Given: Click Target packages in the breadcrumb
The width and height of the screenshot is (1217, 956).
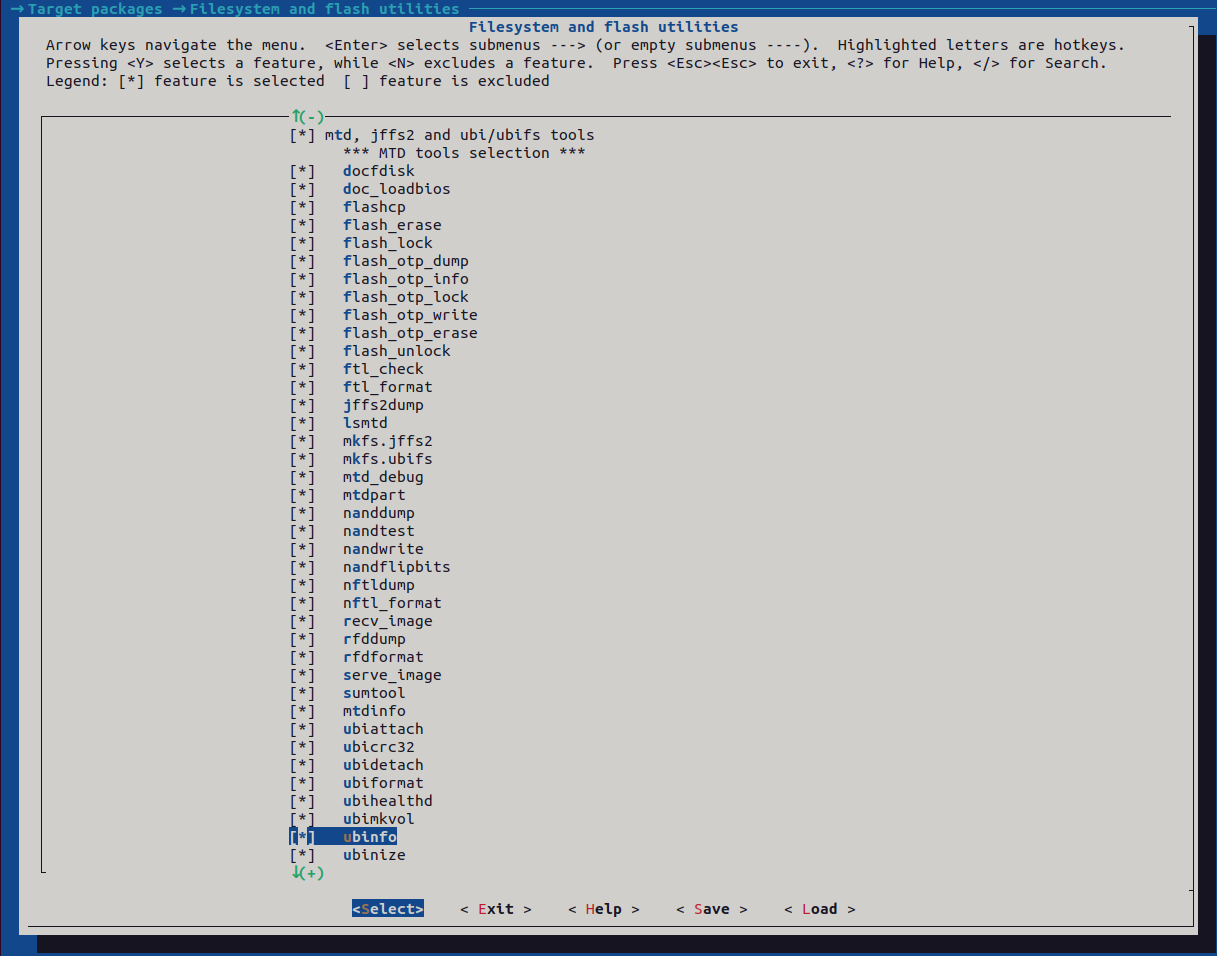Looking at the screenshot, I should click(x=95, y=9).
